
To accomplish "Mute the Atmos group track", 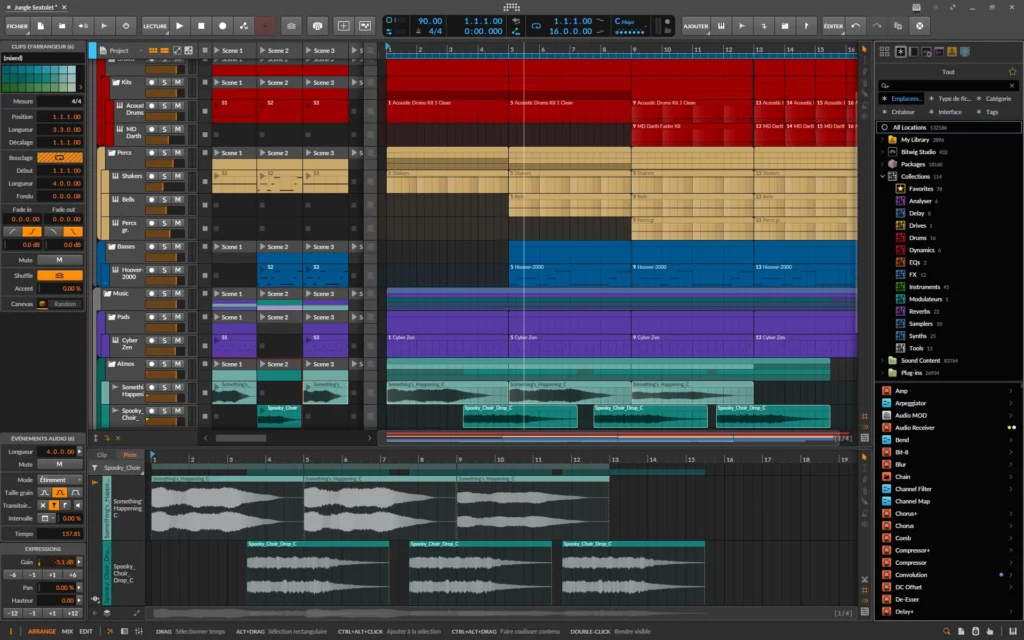I will point(178,364).
